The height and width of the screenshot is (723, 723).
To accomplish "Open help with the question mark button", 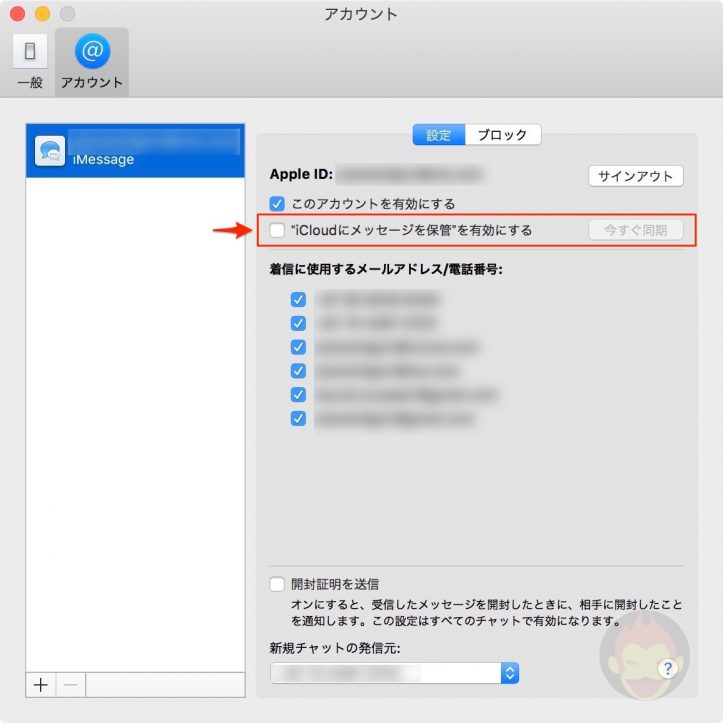I will coord(667,668).
